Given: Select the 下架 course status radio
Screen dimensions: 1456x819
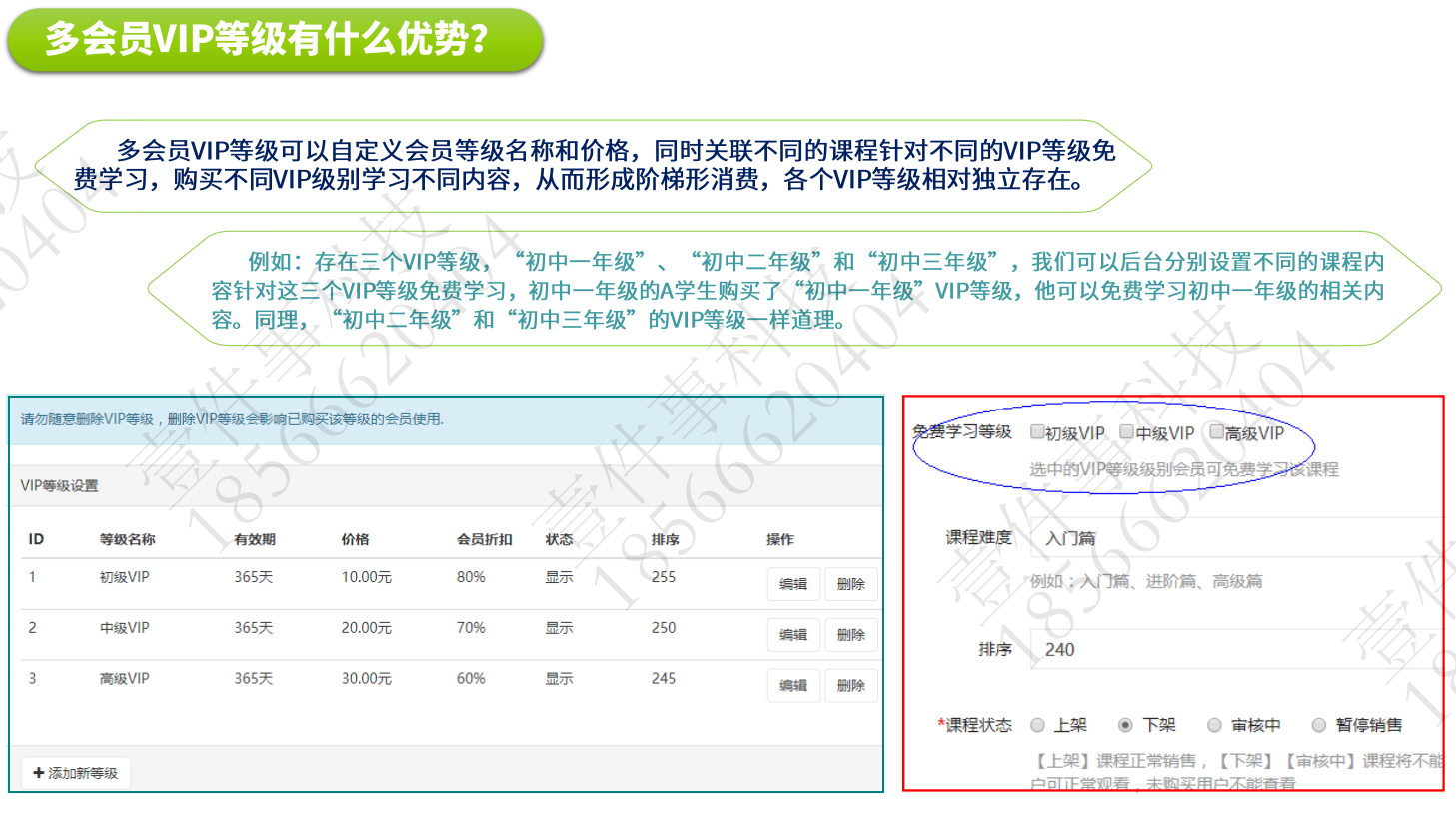Looking at the screenshot, I should pyautogui.click(x=1125, y=725).
